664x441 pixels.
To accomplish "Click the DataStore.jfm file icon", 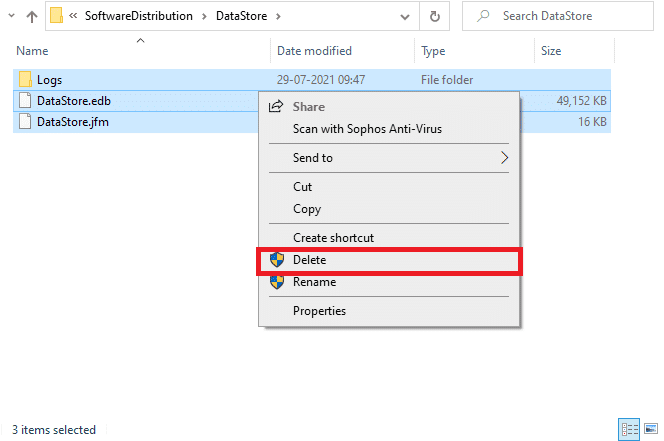I will 25,122.
